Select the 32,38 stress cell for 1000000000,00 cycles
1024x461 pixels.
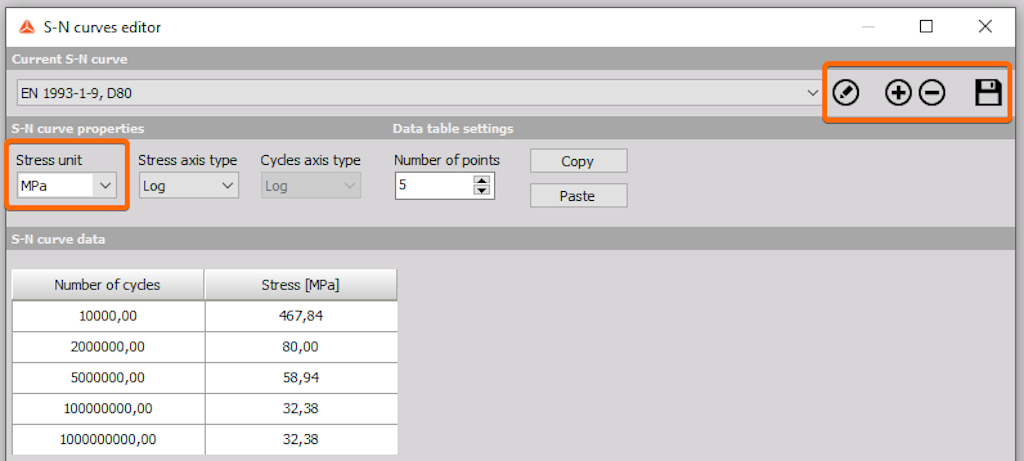point(300,439)
